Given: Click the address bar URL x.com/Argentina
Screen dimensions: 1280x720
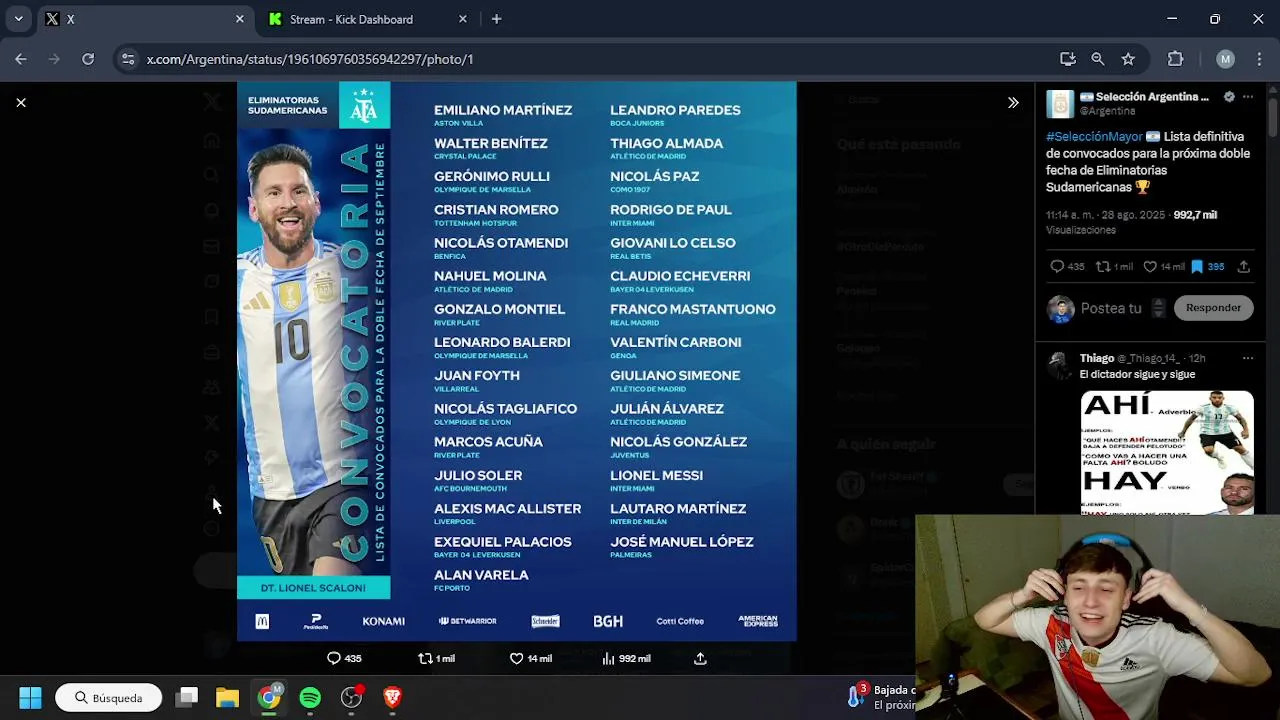Looking at the screenshot, I should [x=310, y=59].
